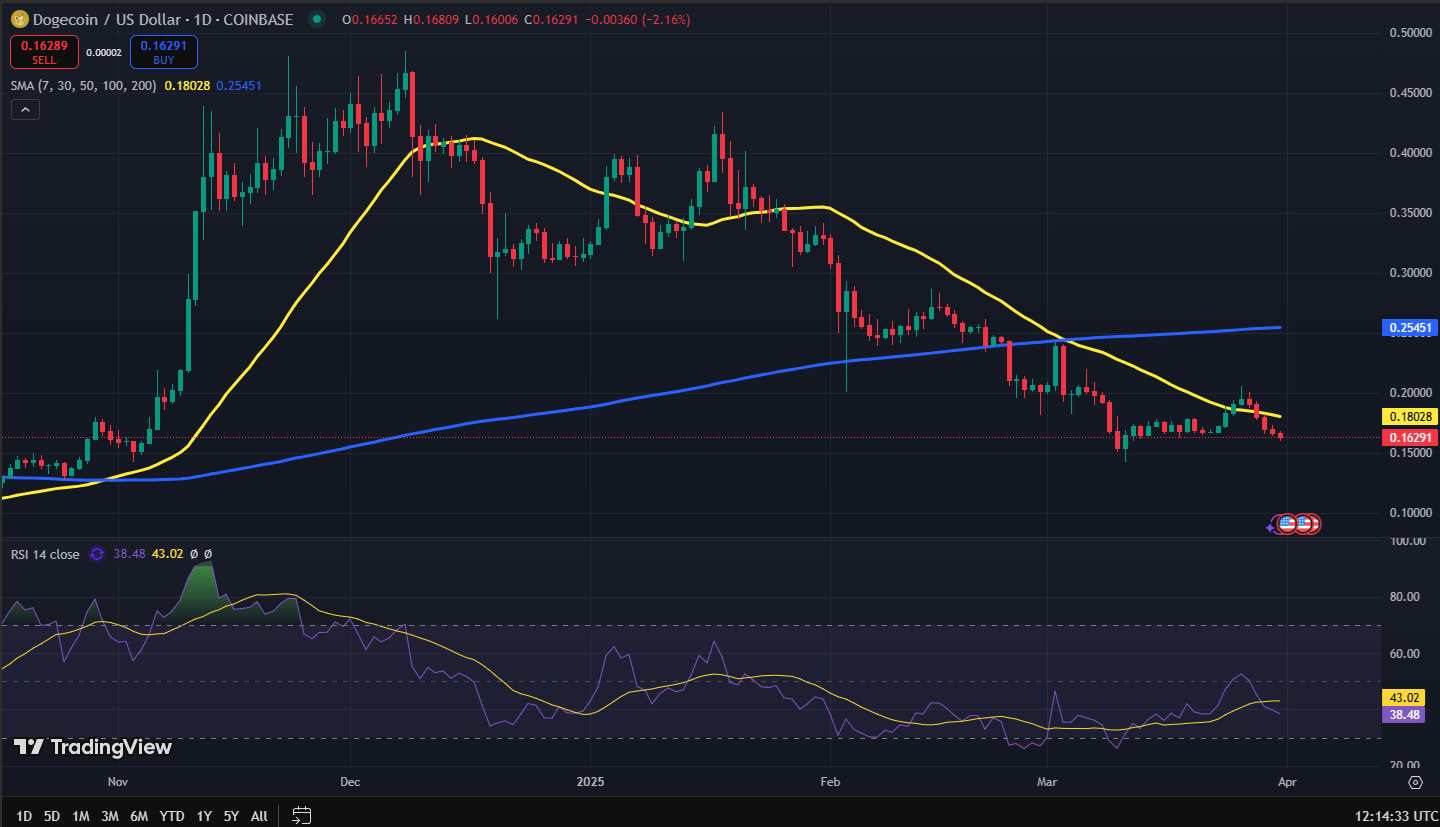Click the blue BUY 0.16291 button
Image resolution: width=1440 pixels, height=827 pixels.
164,51
